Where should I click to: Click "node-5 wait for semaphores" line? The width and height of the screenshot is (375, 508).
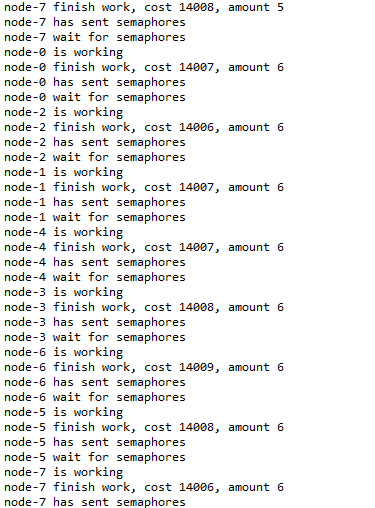coord(95,457)
